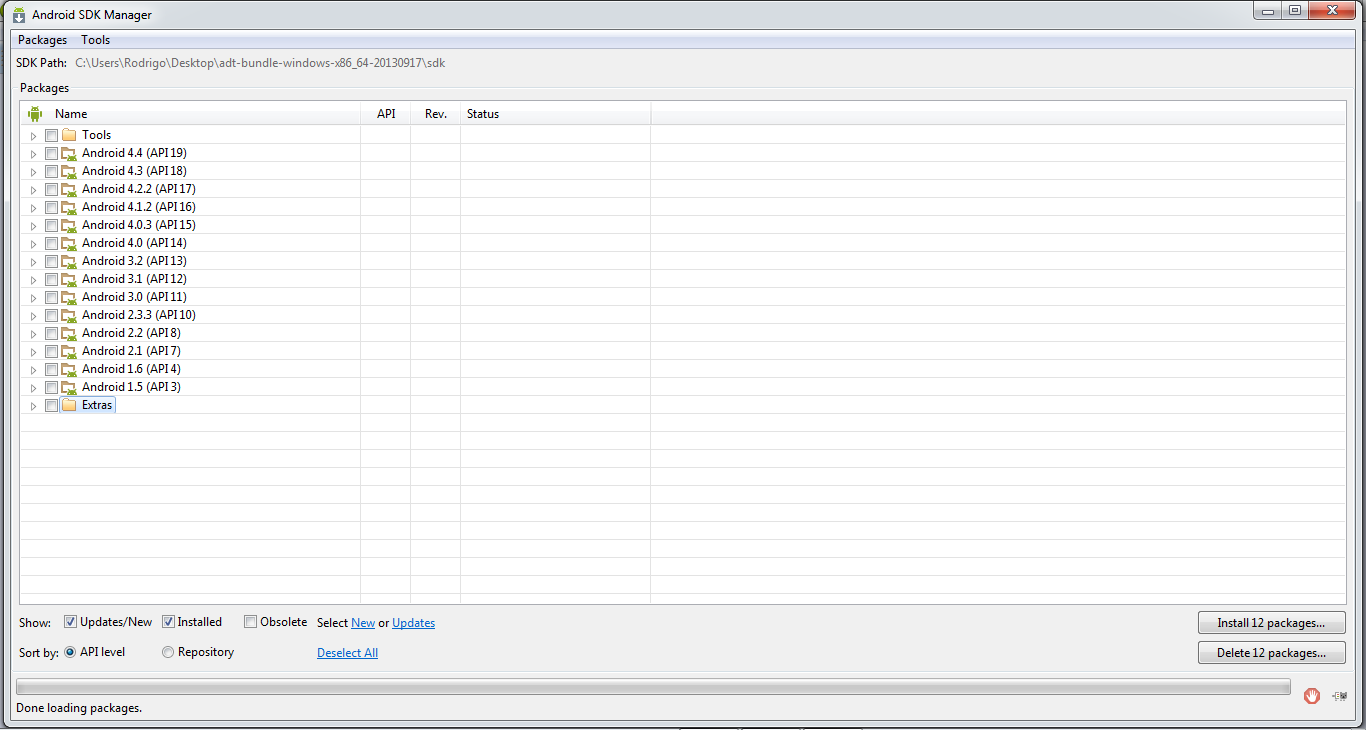Expand the Android 4.0 (API 14) node
This screenshot has height=730, width=1366.
(33, 244)
